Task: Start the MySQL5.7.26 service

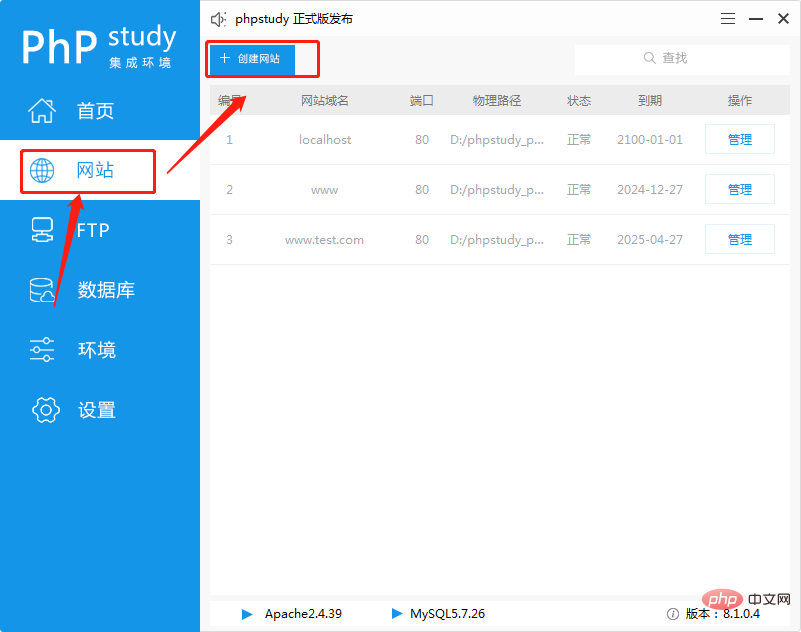Action: [x=396, y=614]
